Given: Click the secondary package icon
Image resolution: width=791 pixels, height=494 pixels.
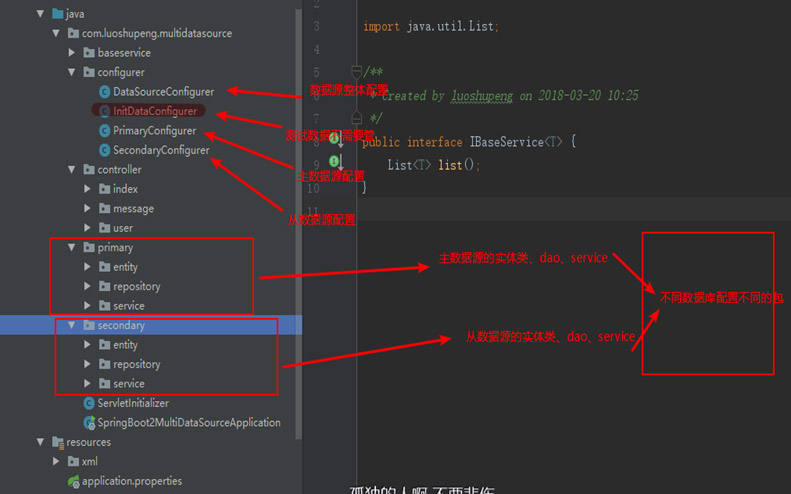Looking at the screenshot, I should coord(89,325).
